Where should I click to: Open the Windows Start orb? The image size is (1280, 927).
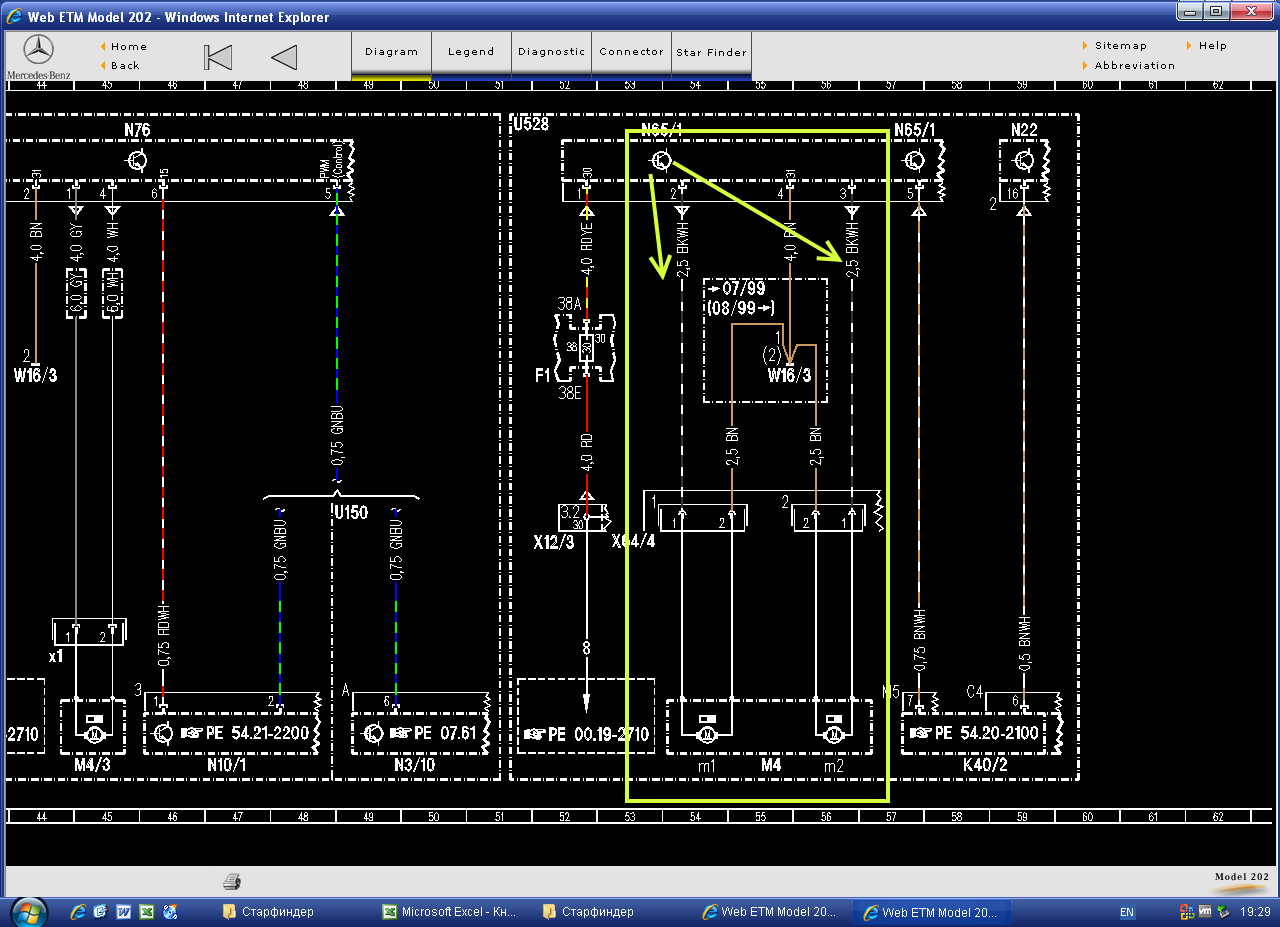click(27, 912)
